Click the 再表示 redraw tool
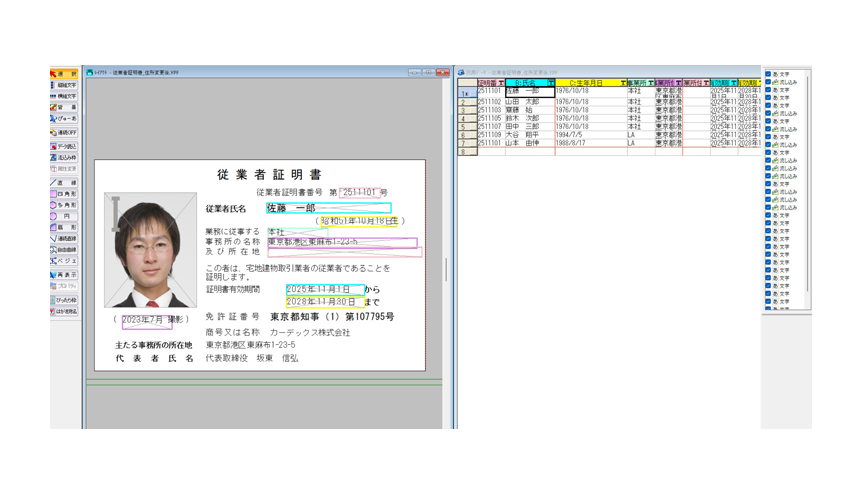The height and width of the screenshot is (492, 861). (64, 275)
